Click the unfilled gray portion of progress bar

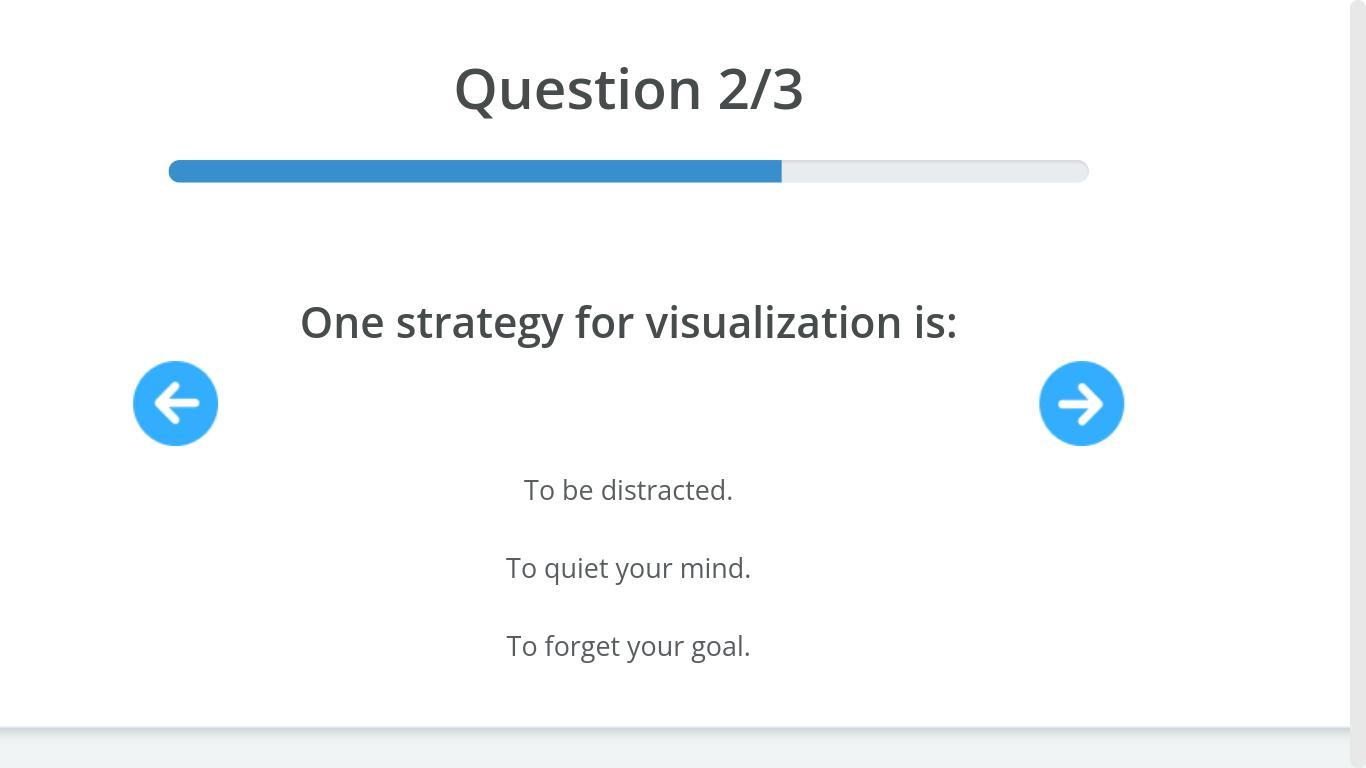(935, 171)
